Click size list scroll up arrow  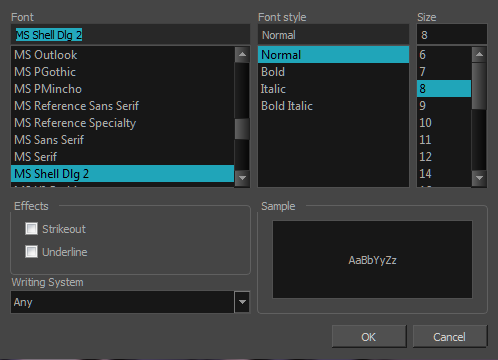point(479,54)
